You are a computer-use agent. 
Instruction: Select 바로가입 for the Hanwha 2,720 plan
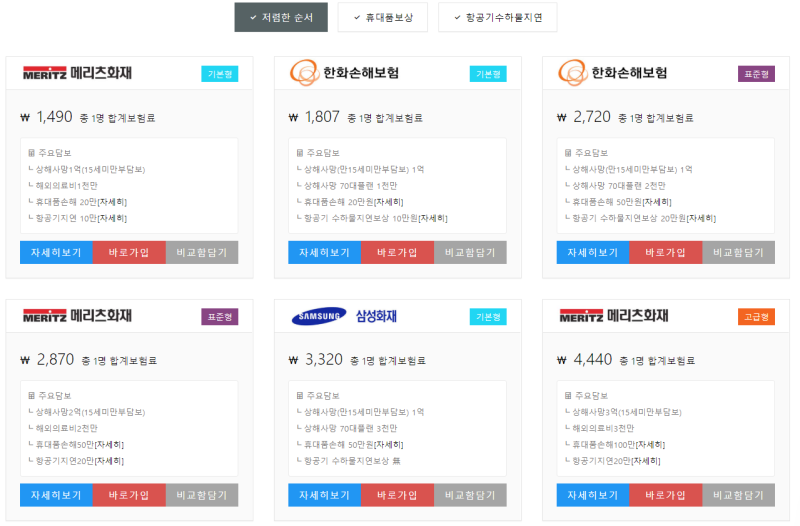tap(666, 253)
